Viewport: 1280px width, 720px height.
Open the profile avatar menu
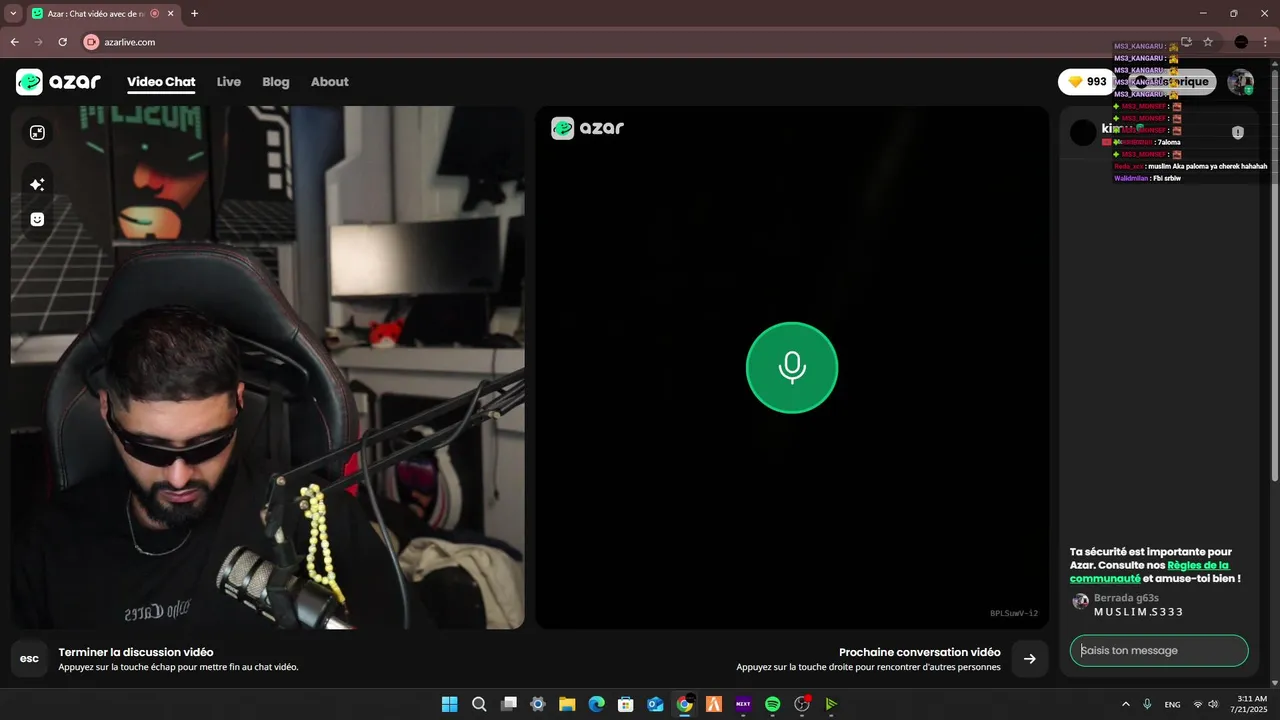[1241, 82]
